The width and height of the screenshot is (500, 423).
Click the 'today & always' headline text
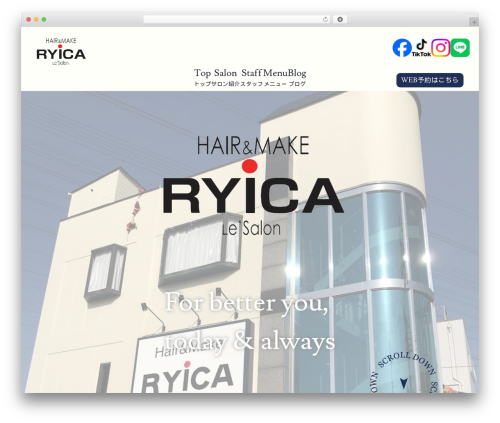point(250,342)
